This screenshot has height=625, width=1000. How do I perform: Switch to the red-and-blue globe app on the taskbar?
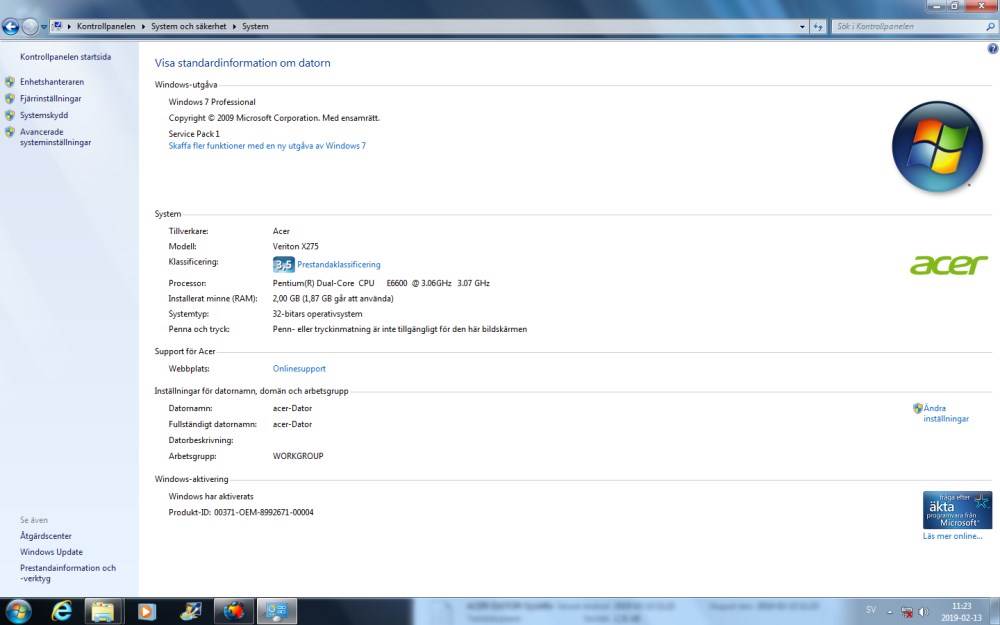click(233, 612)
